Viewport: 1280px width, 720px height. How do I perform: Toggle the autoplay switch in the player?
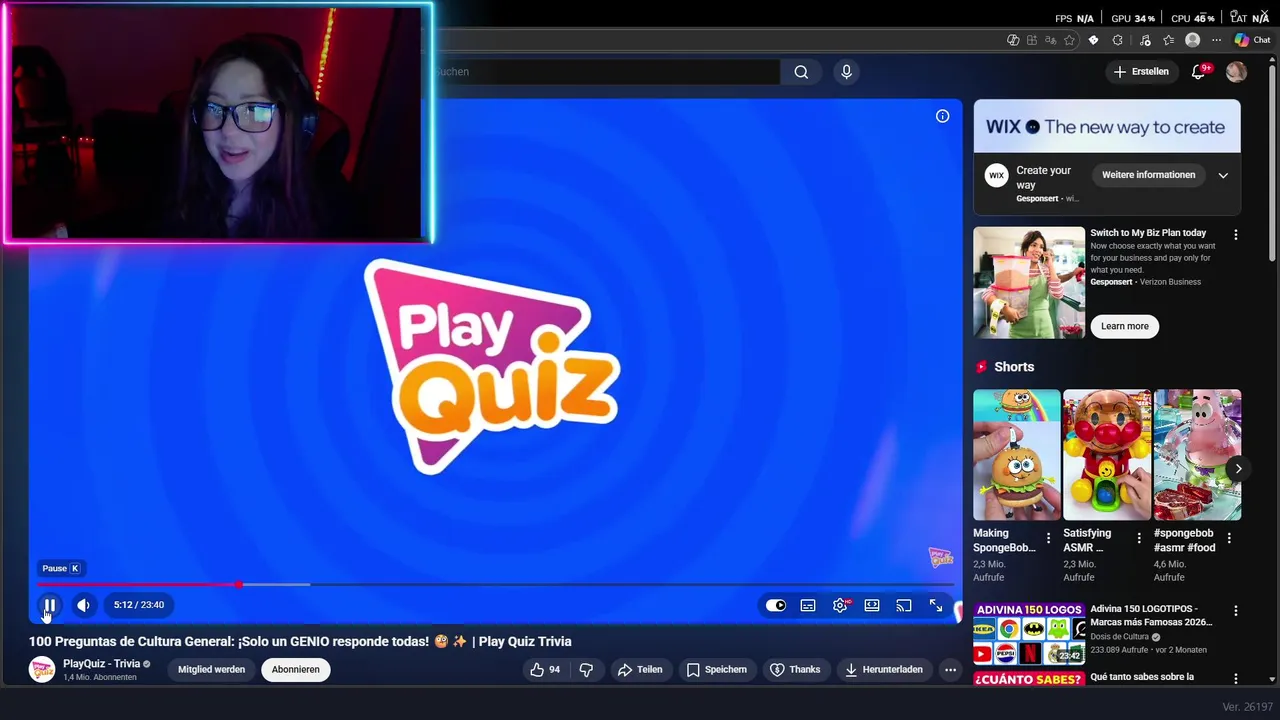click(776, 605)
